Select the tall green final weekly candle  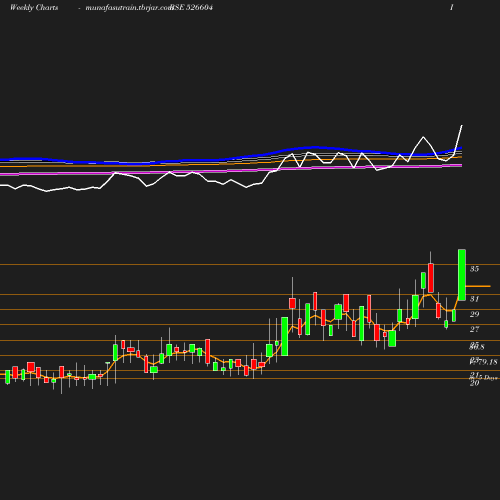pyautogui.click(x=462, y=275)
